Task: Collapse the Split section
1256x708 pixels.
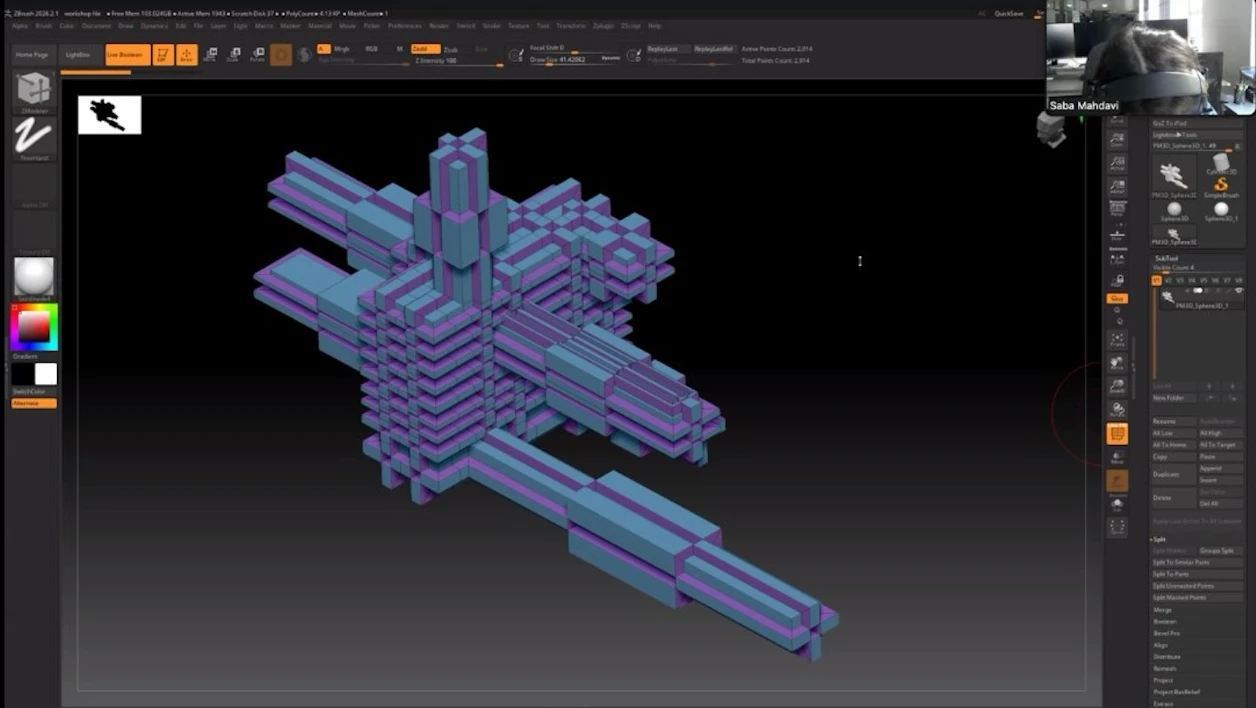Action: click(1160, 539)
